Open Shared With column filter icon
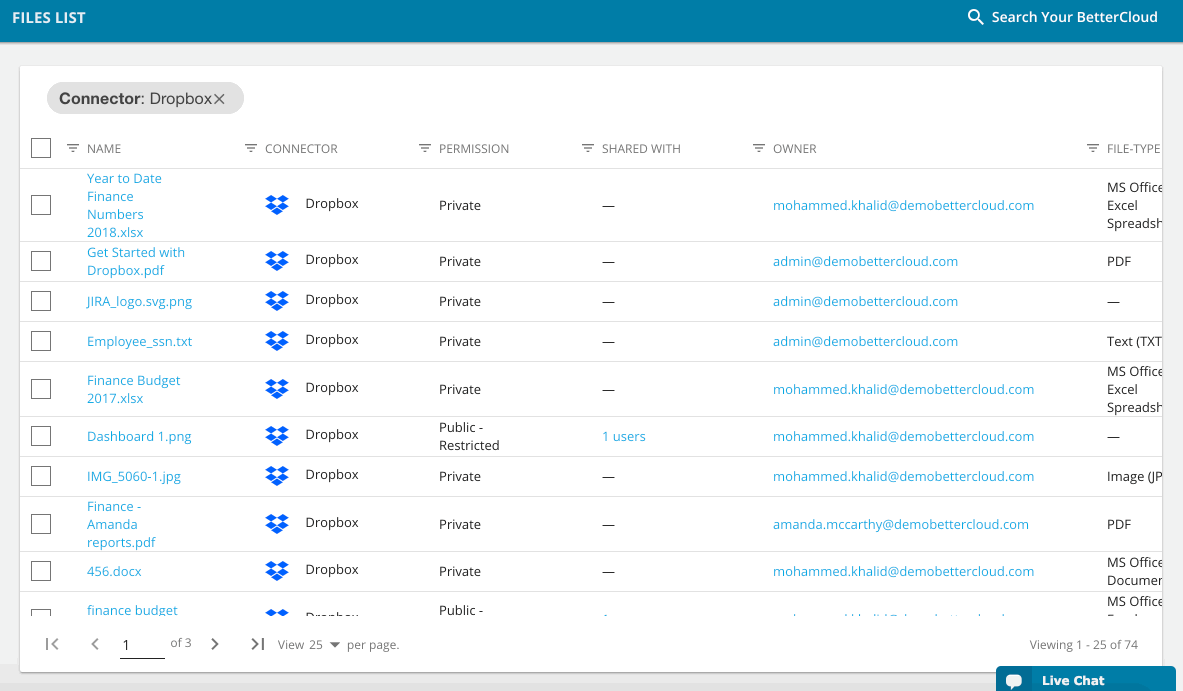 pos(588,149)
